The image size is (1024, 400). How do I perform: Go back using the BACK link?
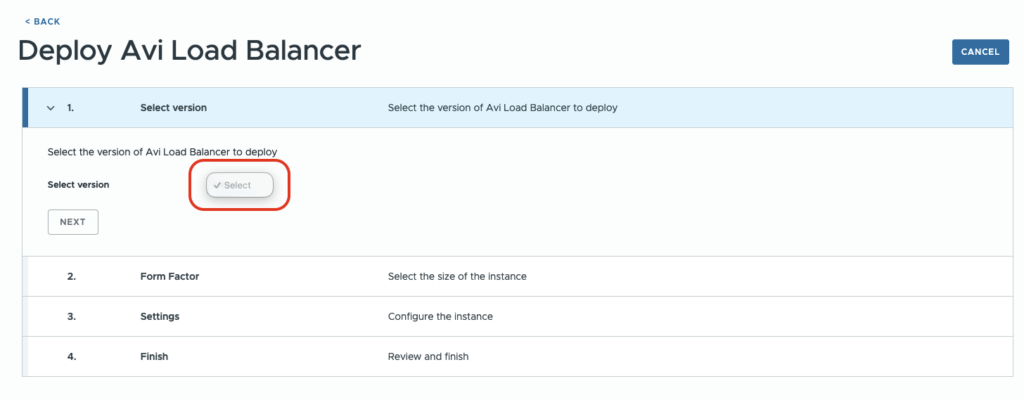click(x=42, y=22)
